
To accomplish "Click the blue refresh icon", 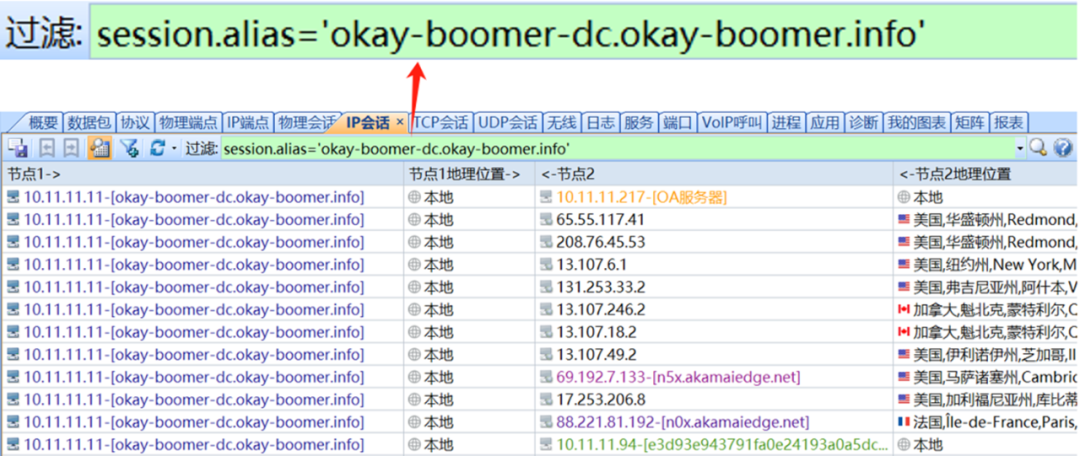I will 158,148.
